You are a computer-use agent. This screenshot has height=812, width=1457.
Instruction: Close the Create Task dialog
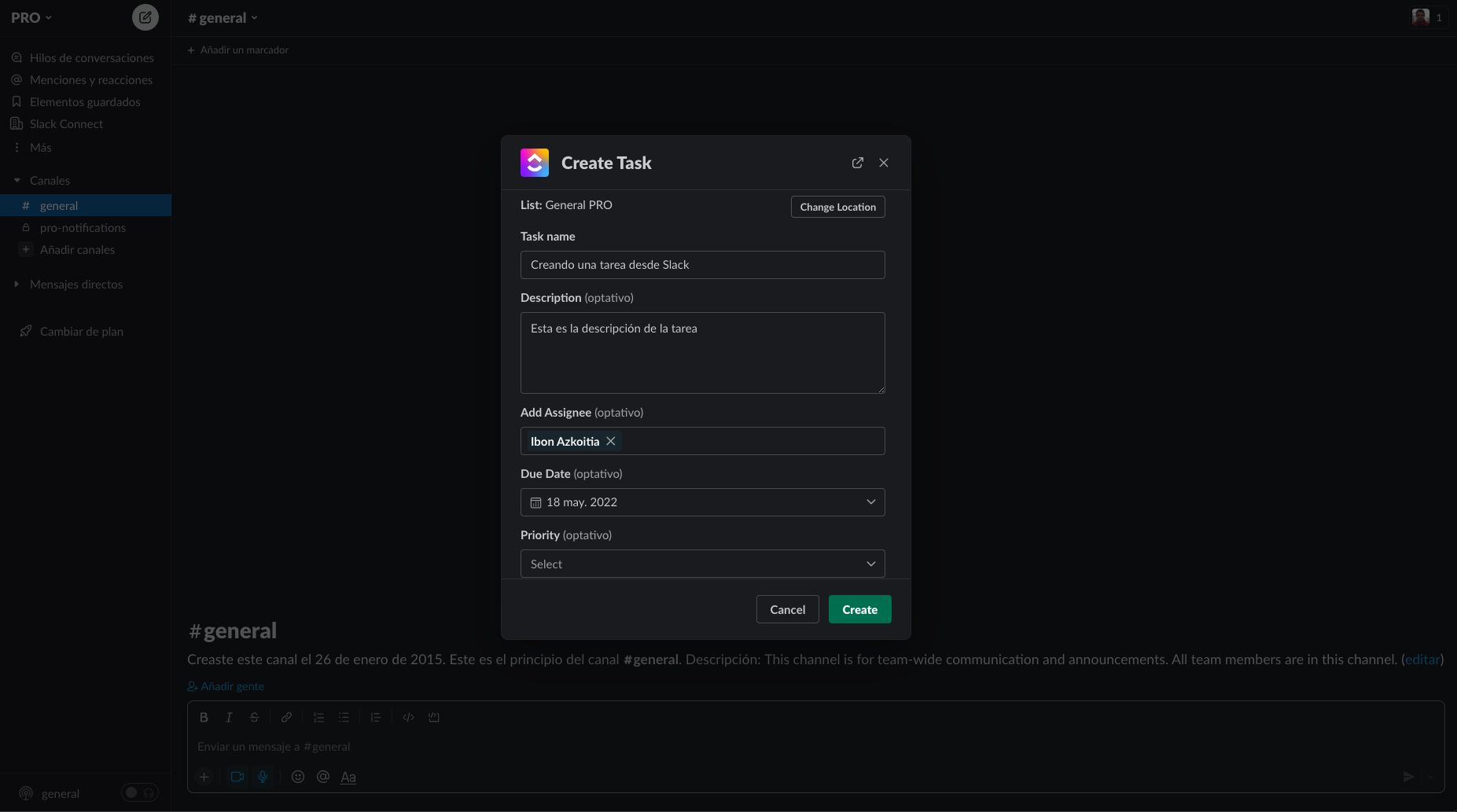pyautogui.click(x=884, y=163)
